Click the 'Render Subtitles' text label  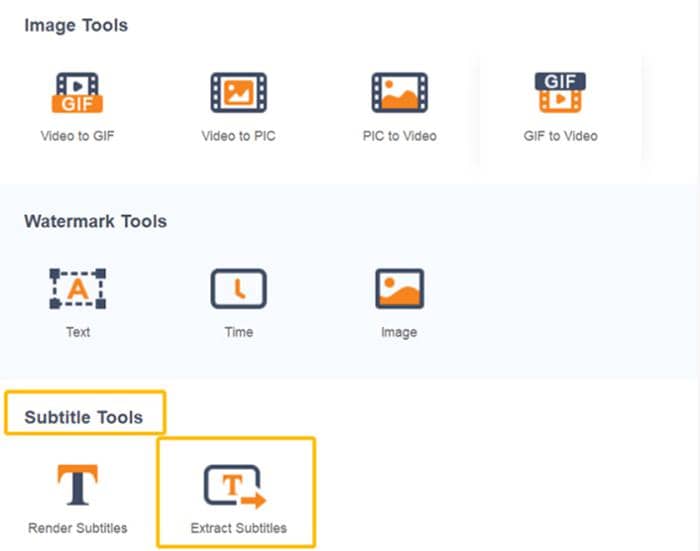pyautogui.click(x=77, y=528)
